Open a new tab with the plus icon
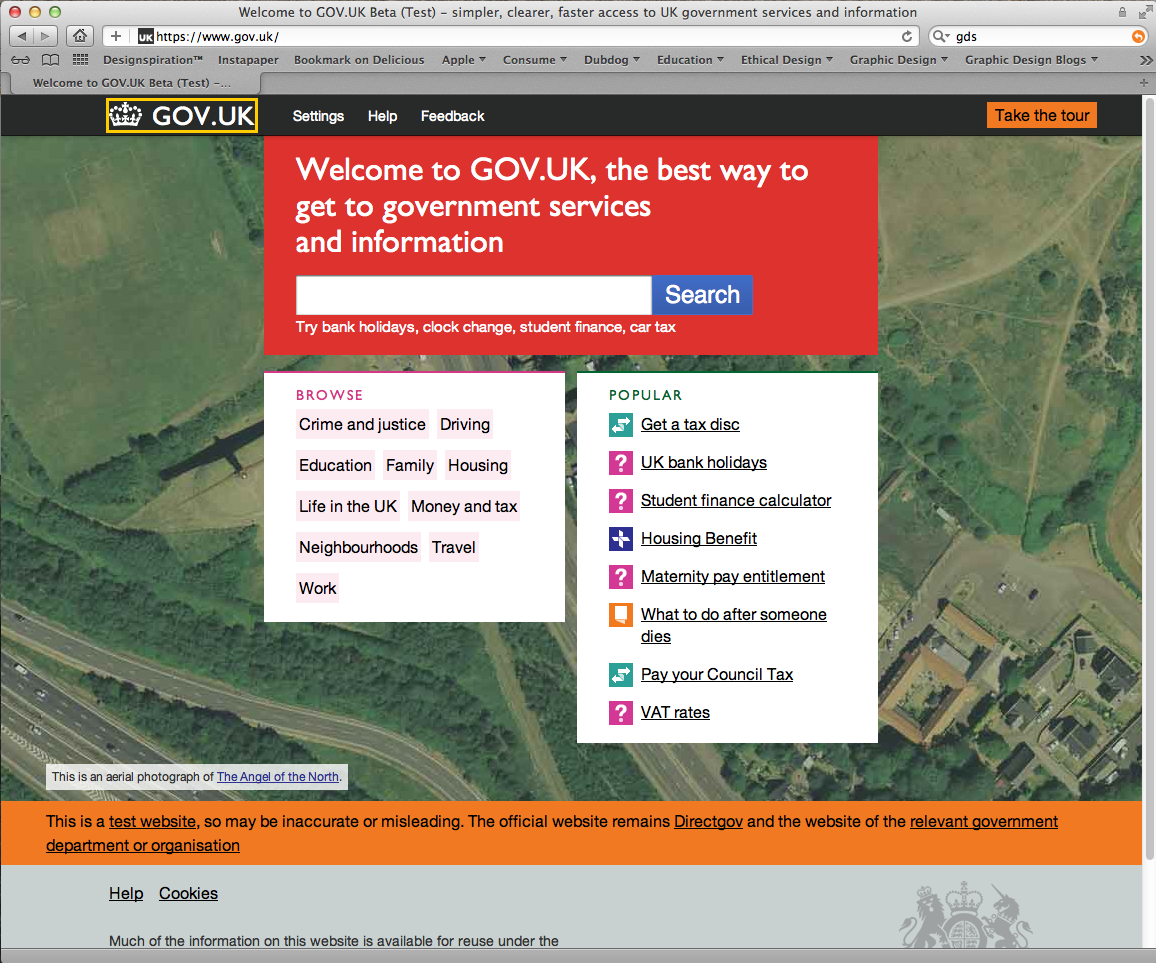The image size is (1156, 963). click(x=1143, y=83)
